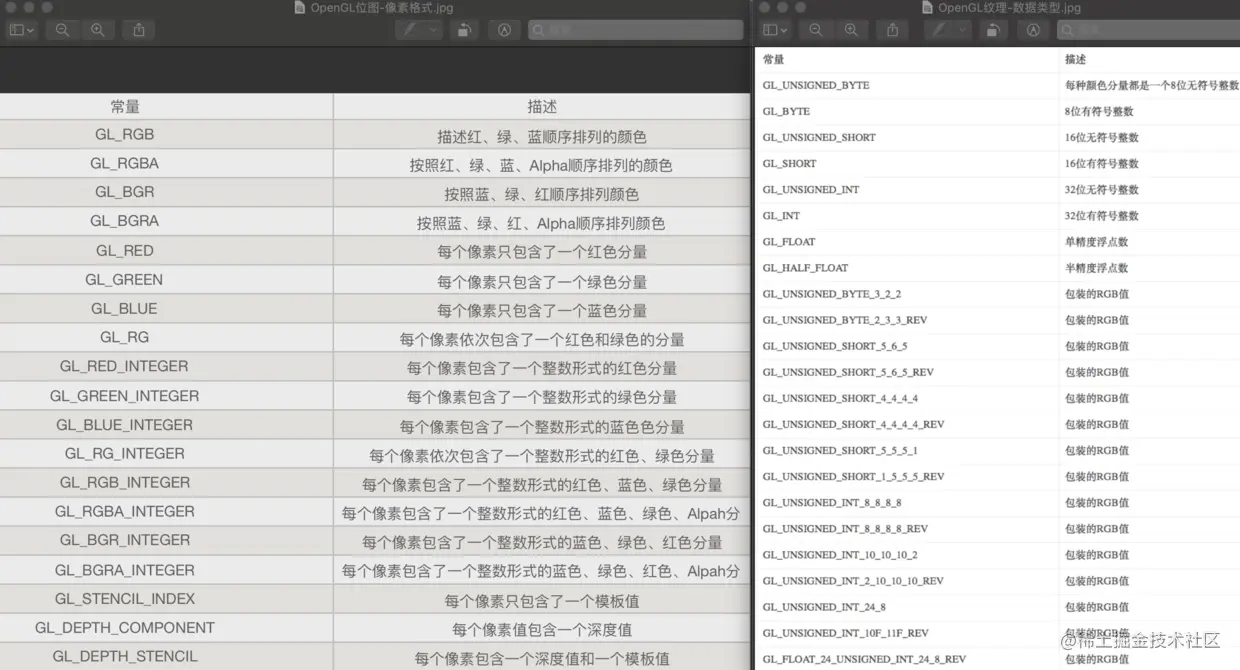Rotate image in the 数据类型.jpg window
Viewport: 1240px width, 670px height.
(993, 30)
